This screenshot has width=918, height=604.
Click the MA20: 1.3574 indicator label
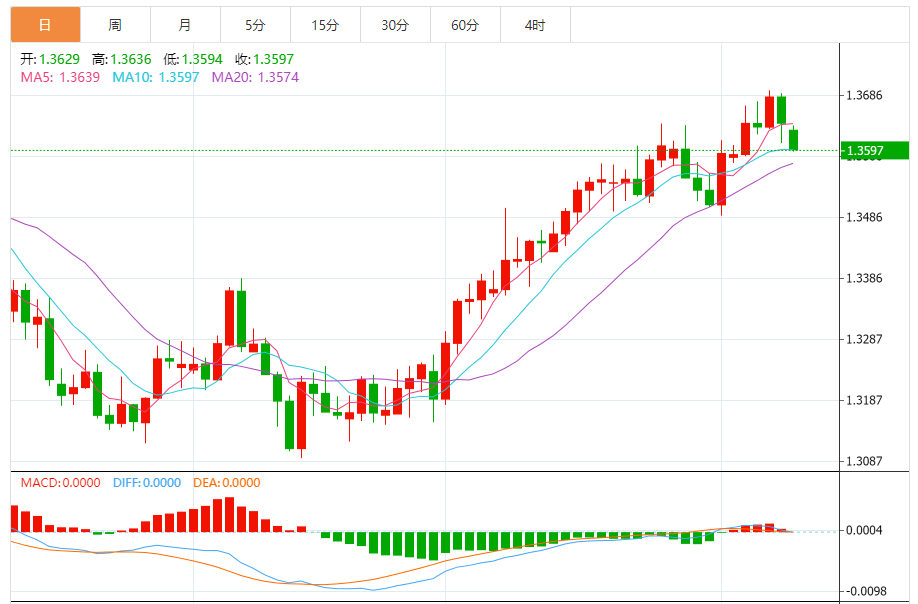[x=255, y=77]
